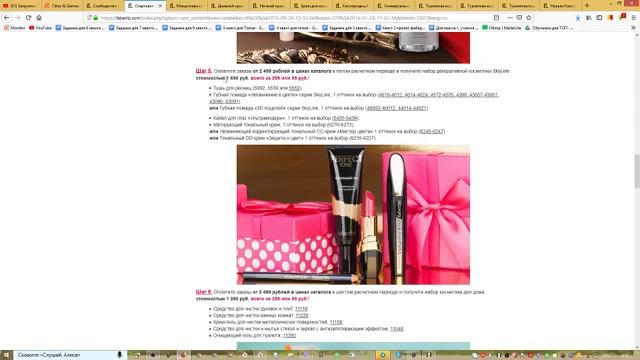
Task: Open oven cleaner code link 11119
Action: pos(301,309)
